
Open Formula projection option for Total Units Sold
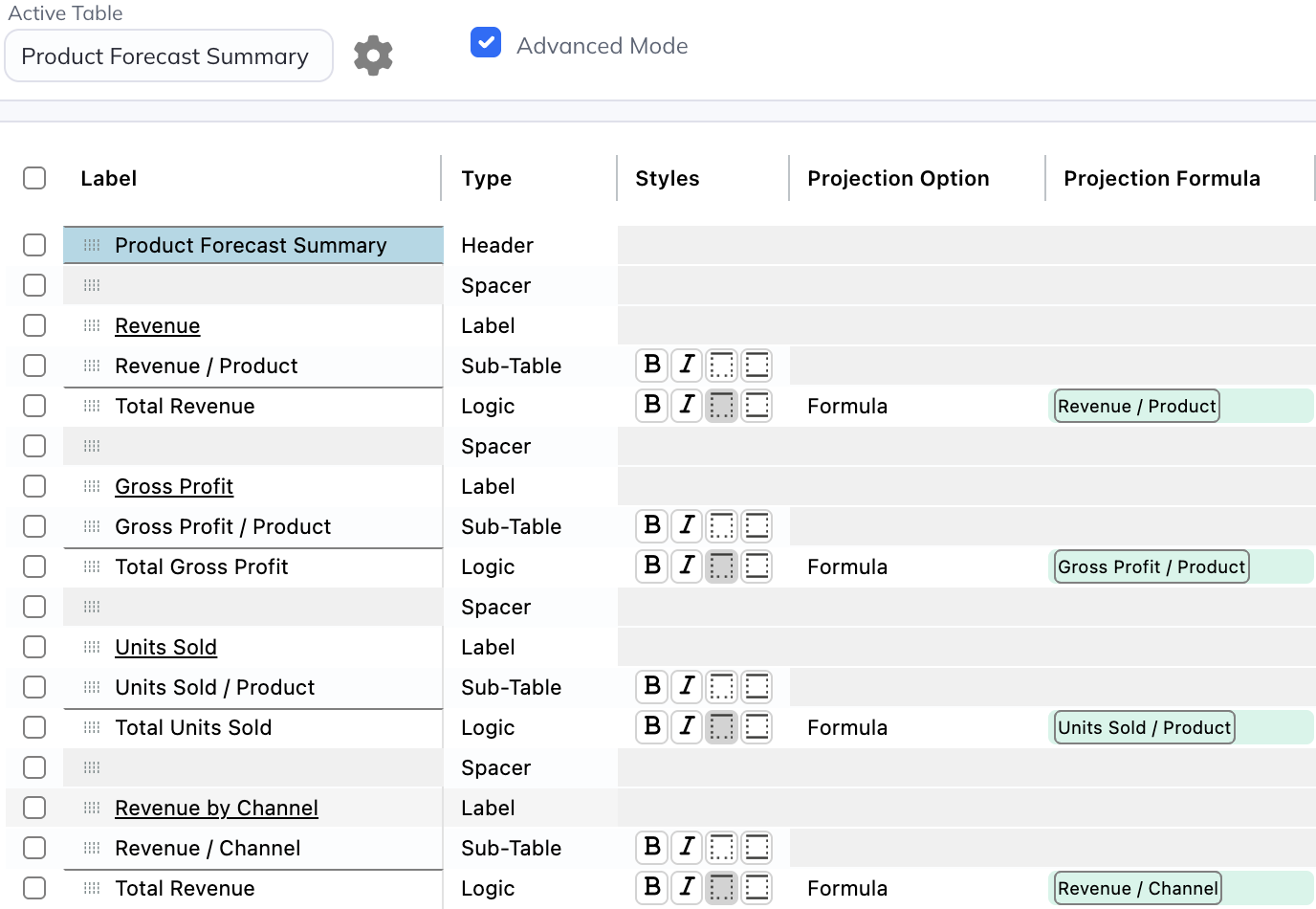point(847,727)
